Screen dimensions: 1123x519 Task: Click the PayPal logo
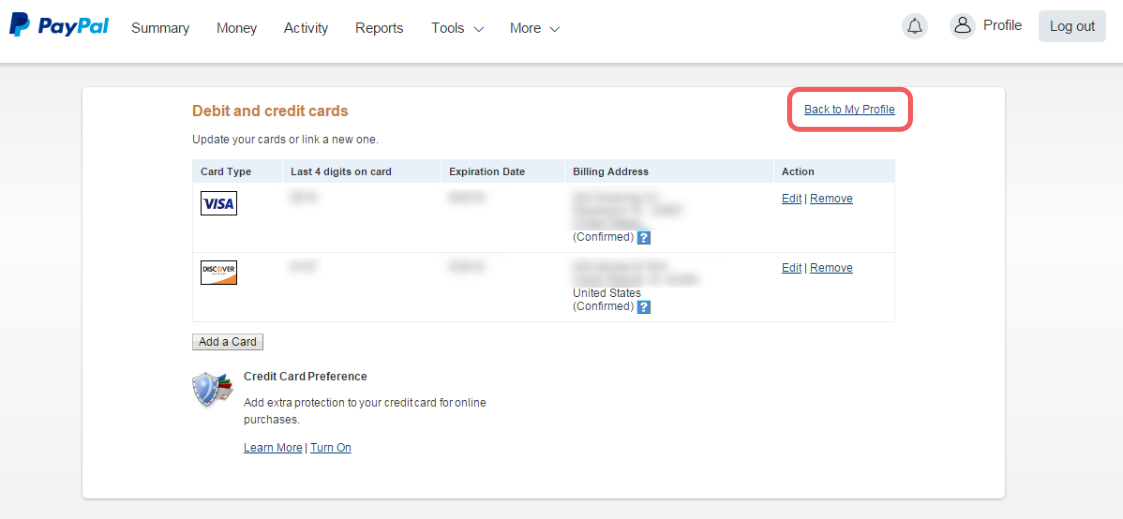point(59,25)
